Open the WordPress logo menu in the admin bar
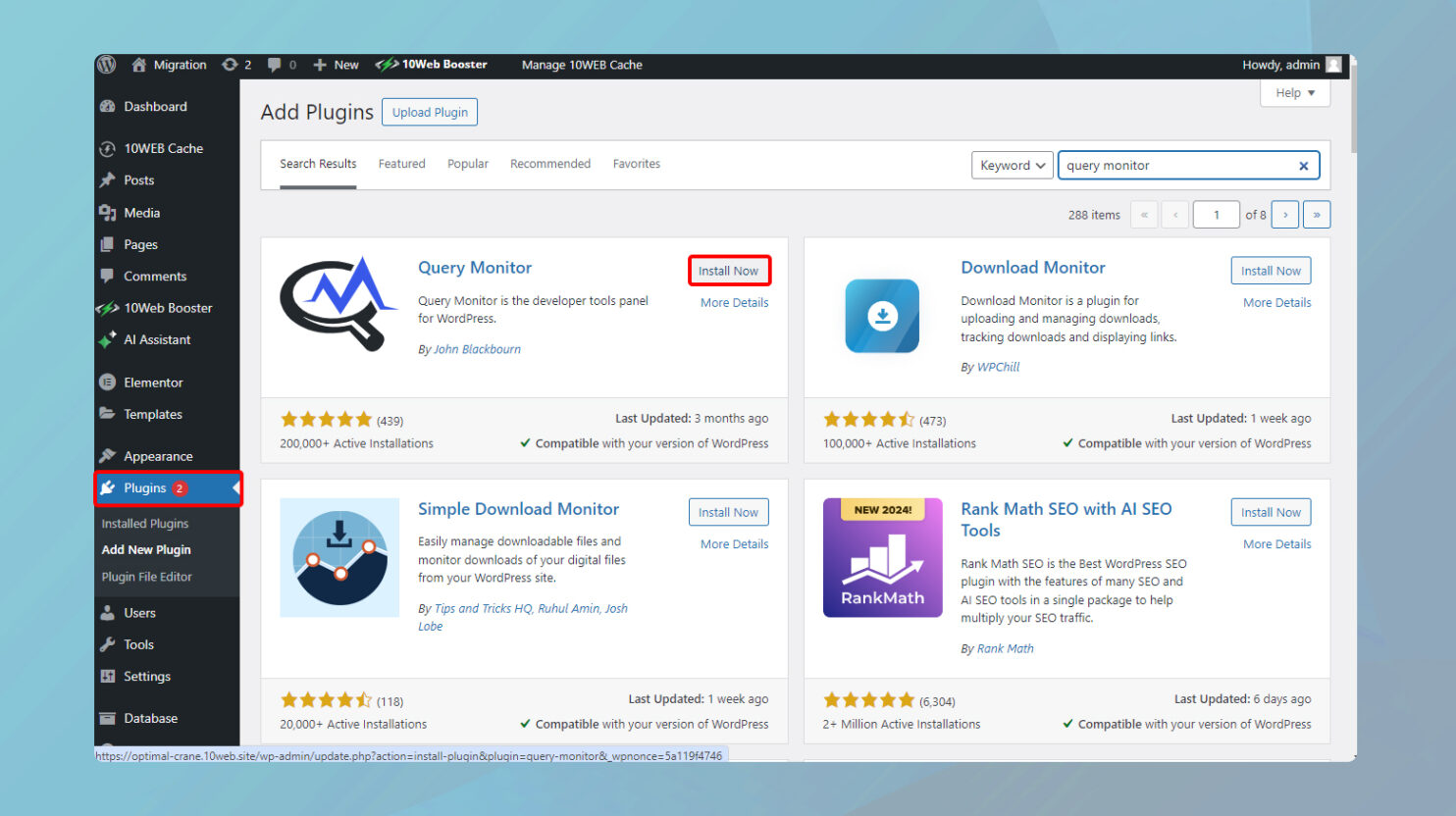The width and height of the screenshot is (1456, 816). coord(106,65)
